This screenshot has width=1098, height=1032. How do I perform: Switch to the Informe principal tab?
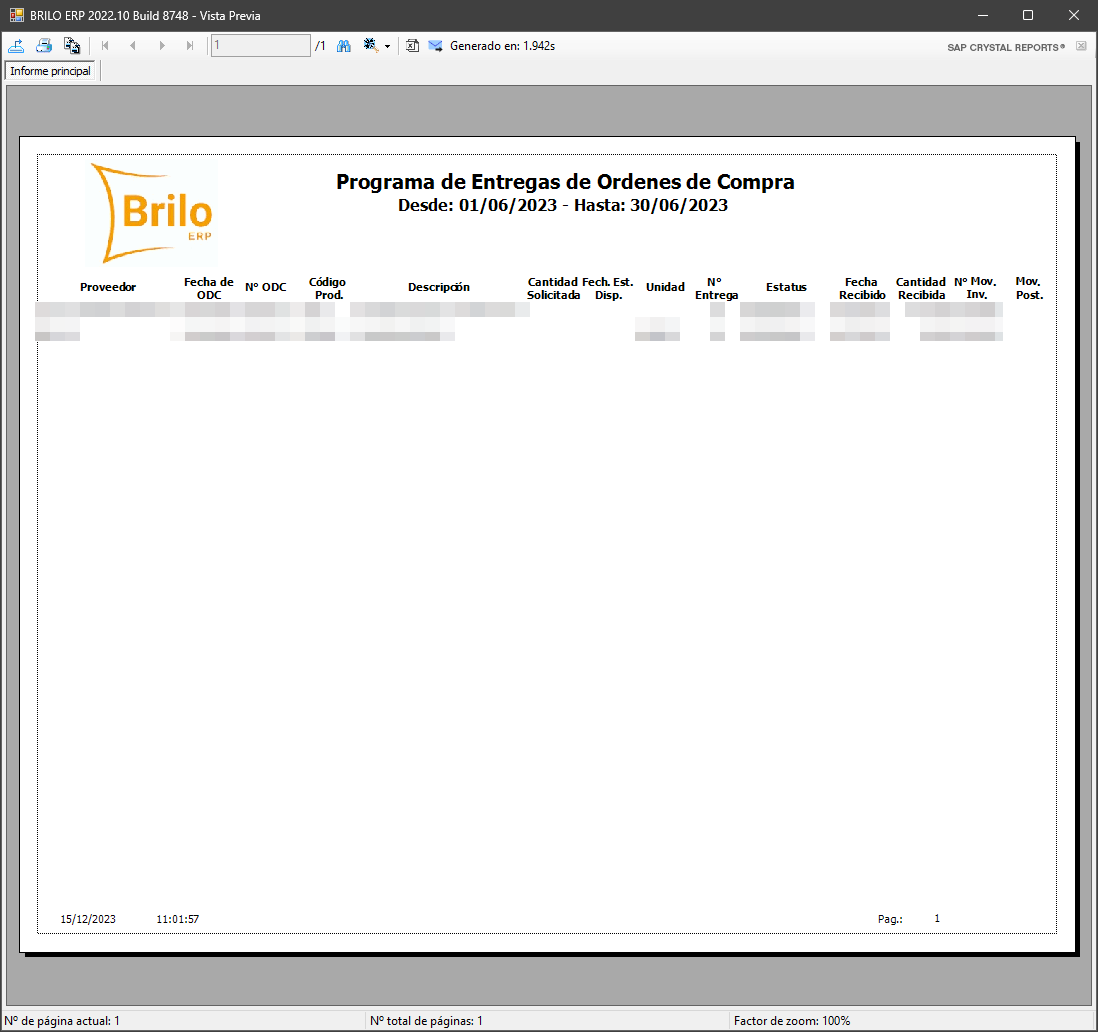[x=50, y=70]
